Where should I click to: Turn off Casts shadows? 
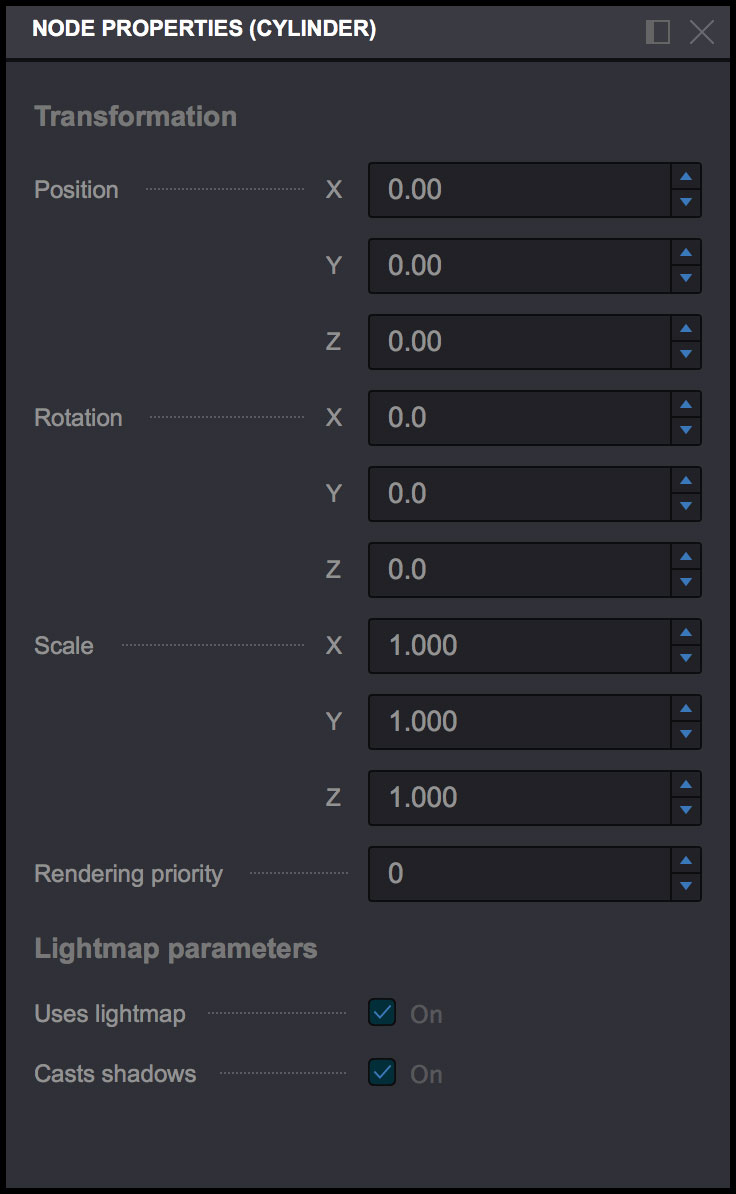pyautogui.click(x=381, y=1073)
